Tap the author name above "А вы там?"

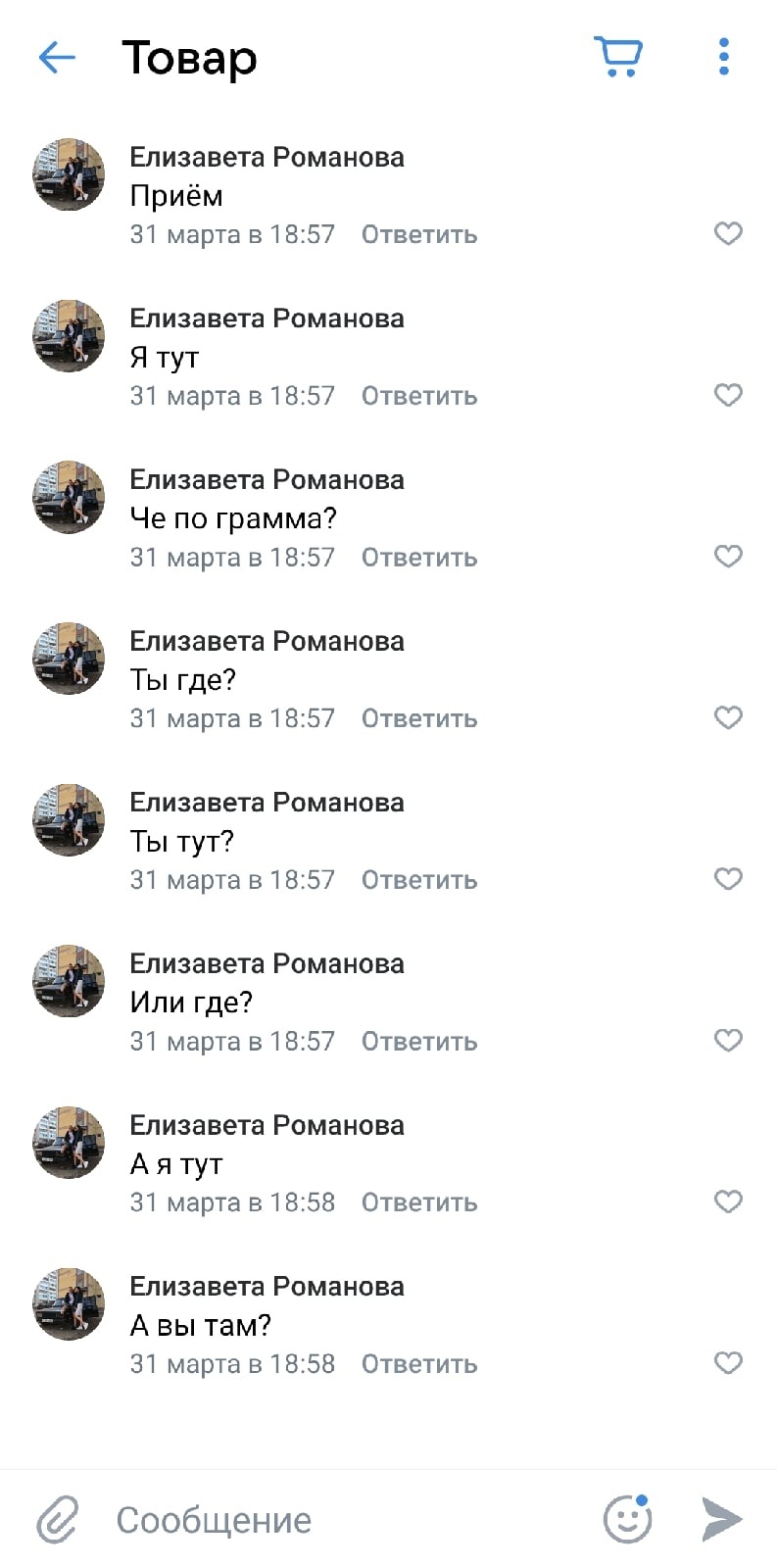tap(267, 1286)
